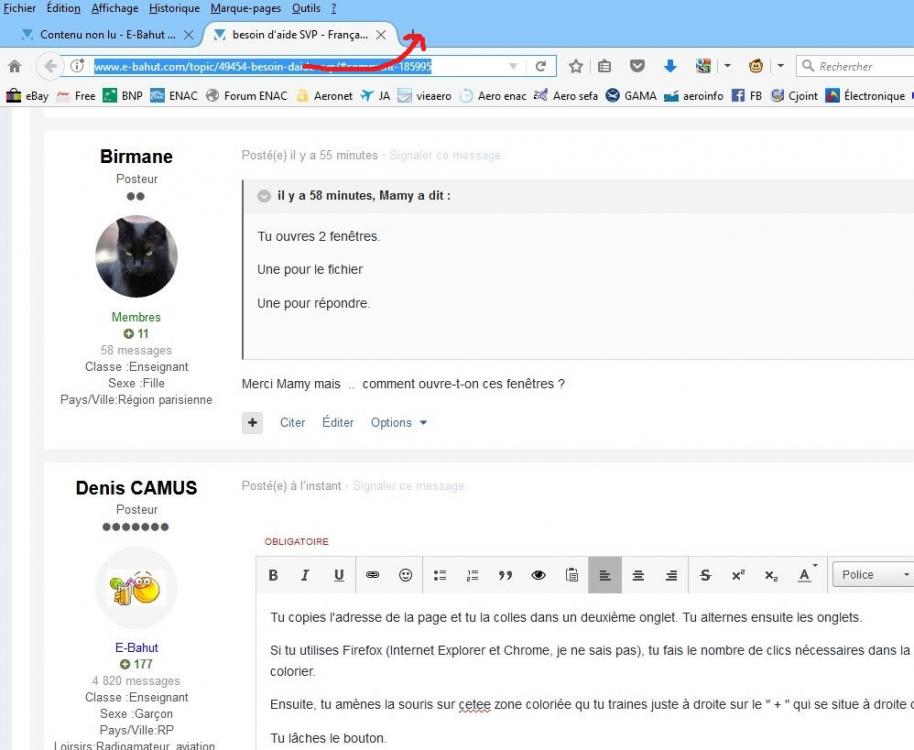Click the Firefox home icon
Viewport: 914px width, 750px height.
(x=15, y=66)
